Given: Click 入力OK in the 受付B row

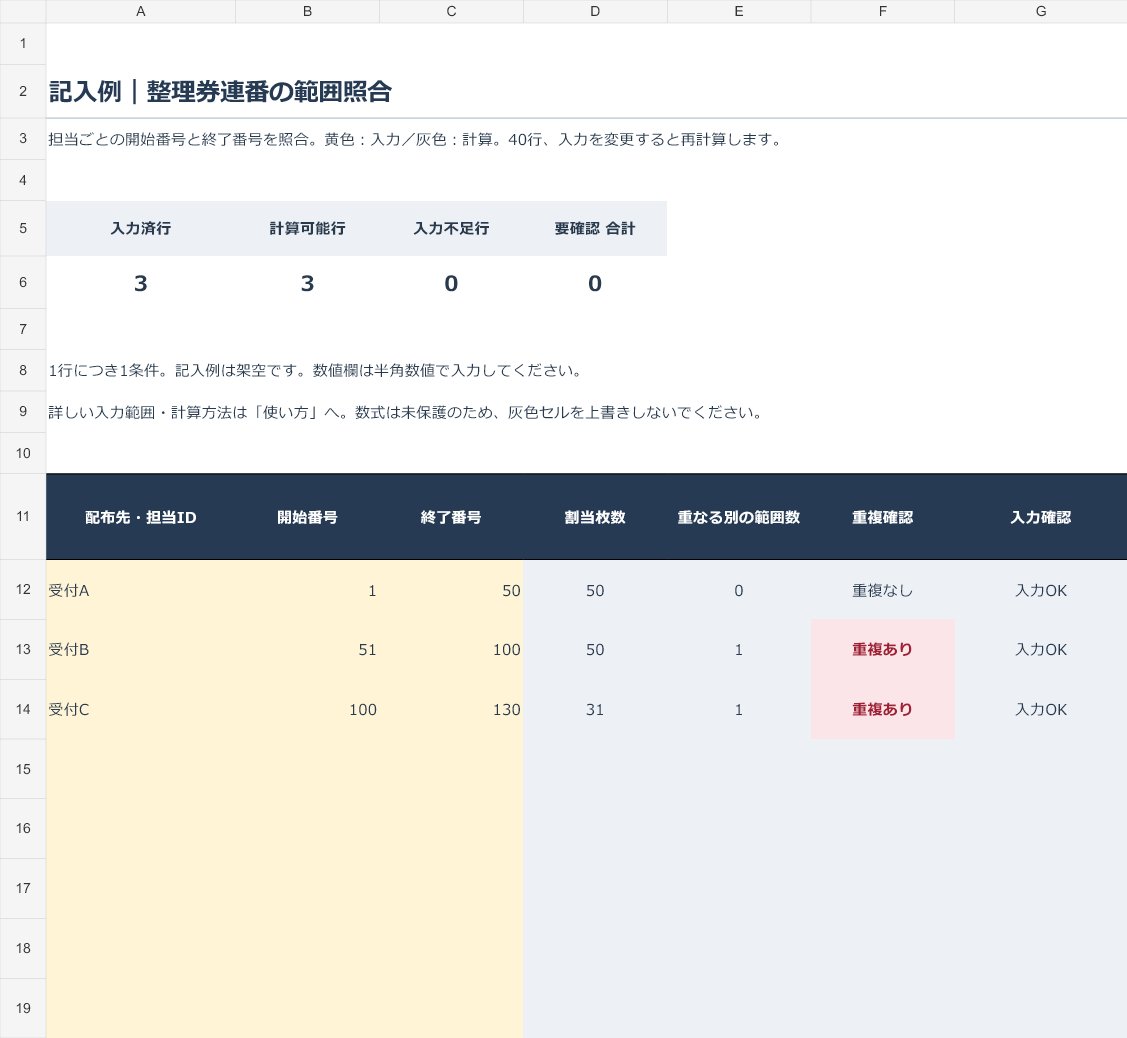Looking at the screenshot, I should [x=1041, y=650].
